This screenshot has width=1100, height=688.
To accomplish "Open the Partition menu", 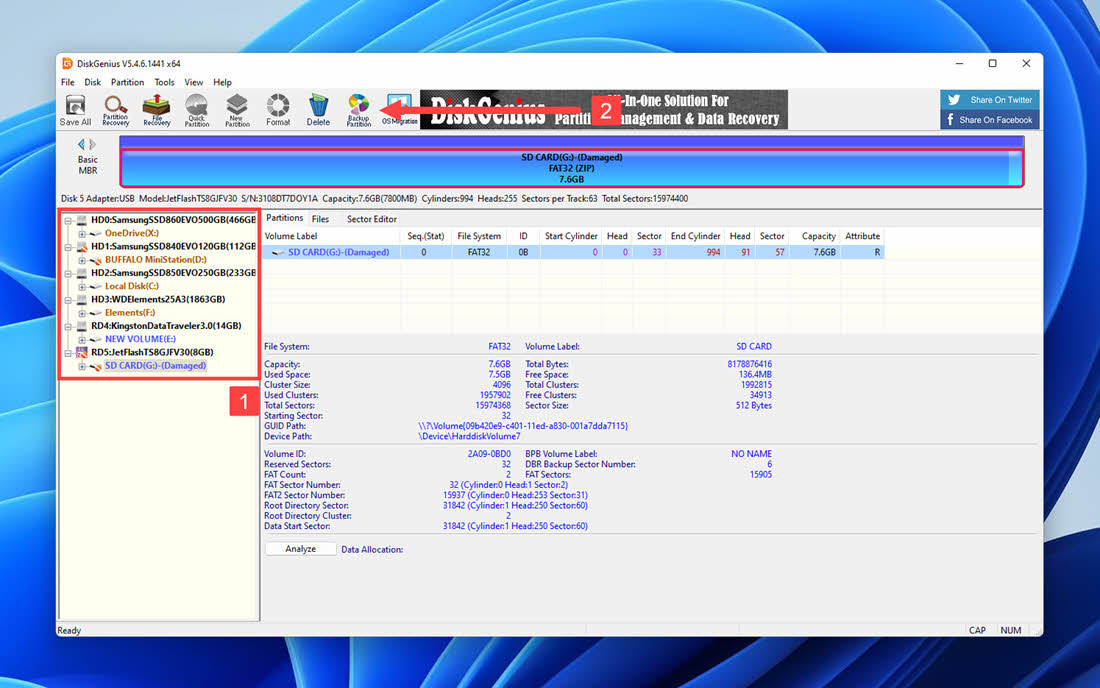I will pos(128,83).
